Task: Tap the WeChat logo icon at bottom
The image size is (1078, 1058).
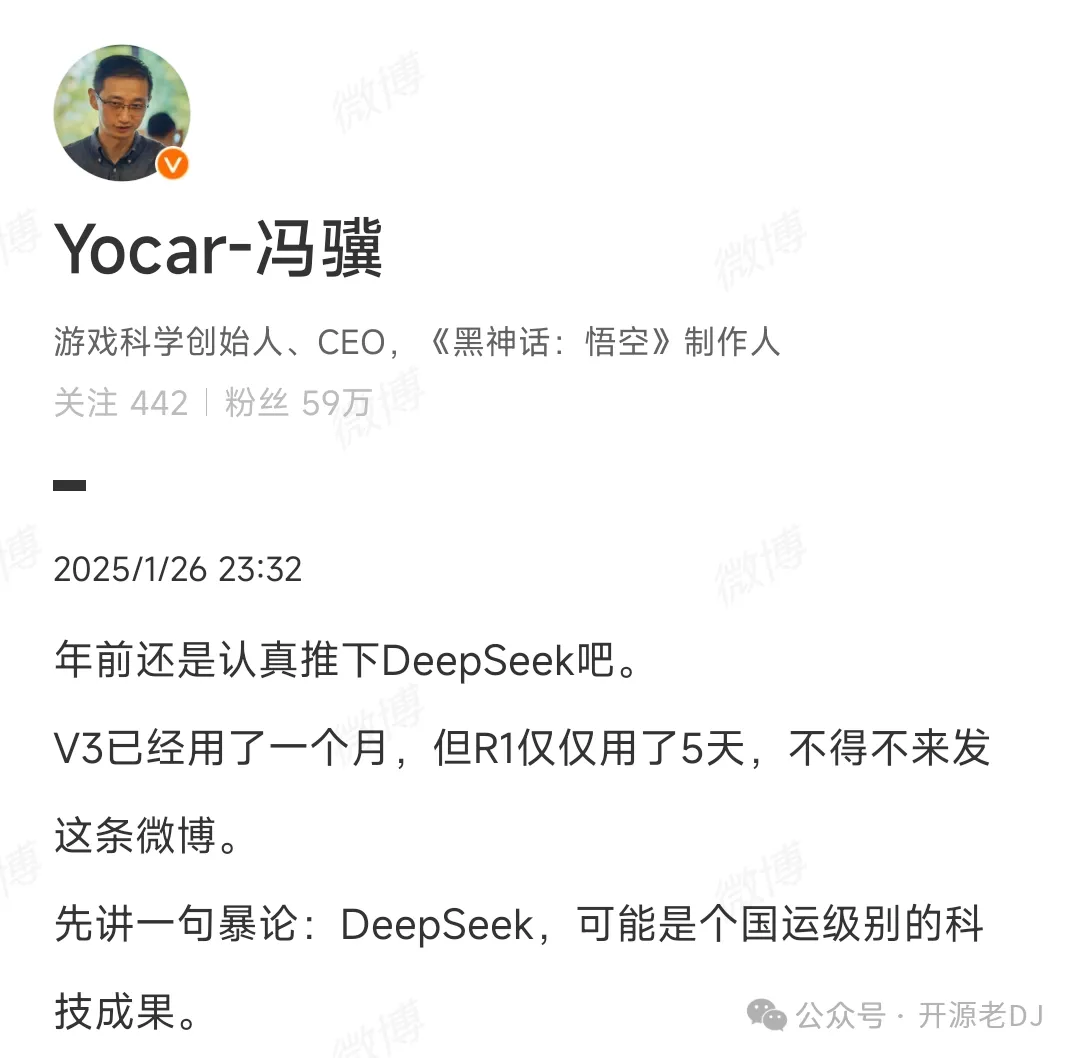Action: 767,1015
